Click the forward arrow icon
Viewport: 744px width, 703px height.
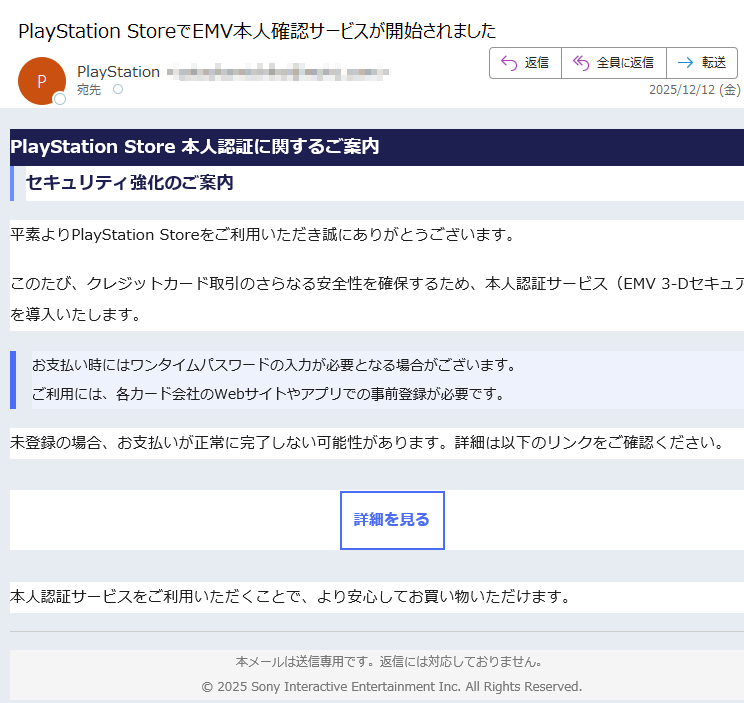(x=685, y=62)
